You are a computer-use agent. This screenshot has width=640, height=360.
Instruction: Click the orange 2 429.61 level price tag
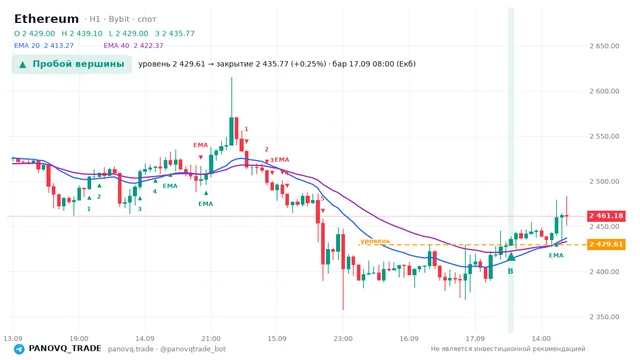point(606,244)
